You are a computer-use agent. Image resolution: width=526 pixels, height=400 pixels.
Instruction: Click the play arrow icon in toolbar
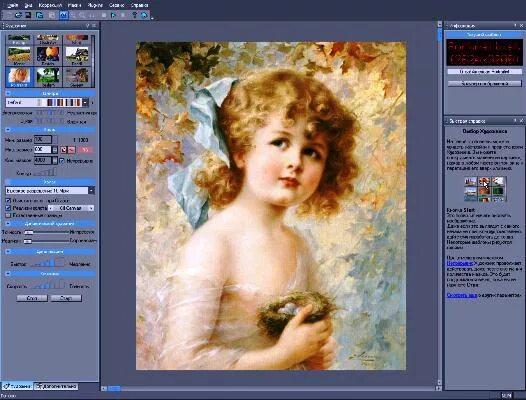click(113, 15)
